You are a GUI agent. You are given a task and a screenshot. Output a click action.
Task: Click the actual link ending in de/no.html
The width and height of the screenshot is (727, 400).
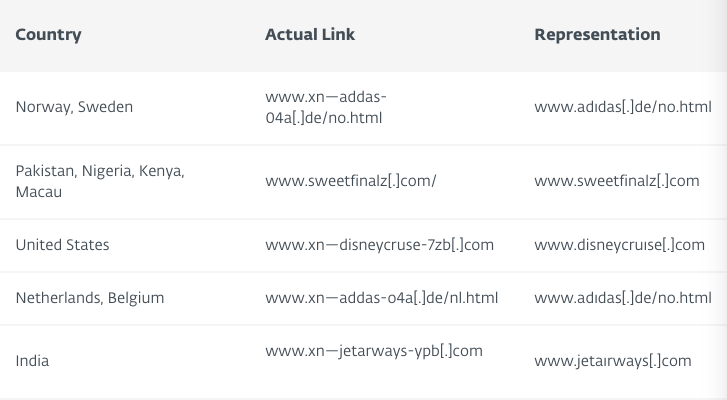[x=325, y=107]
